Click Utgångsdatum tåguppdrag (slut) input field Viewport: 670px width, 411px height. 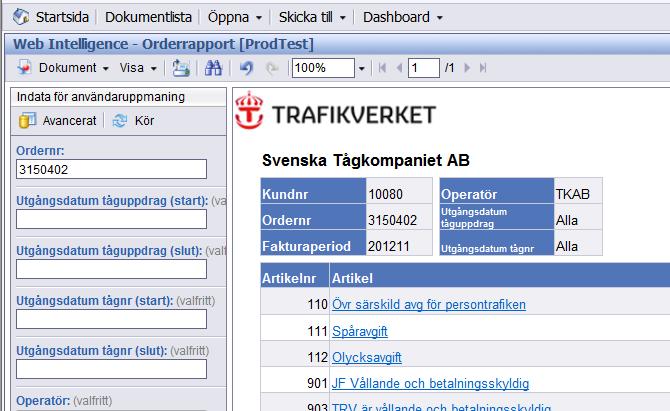click(x=111, y=269)
